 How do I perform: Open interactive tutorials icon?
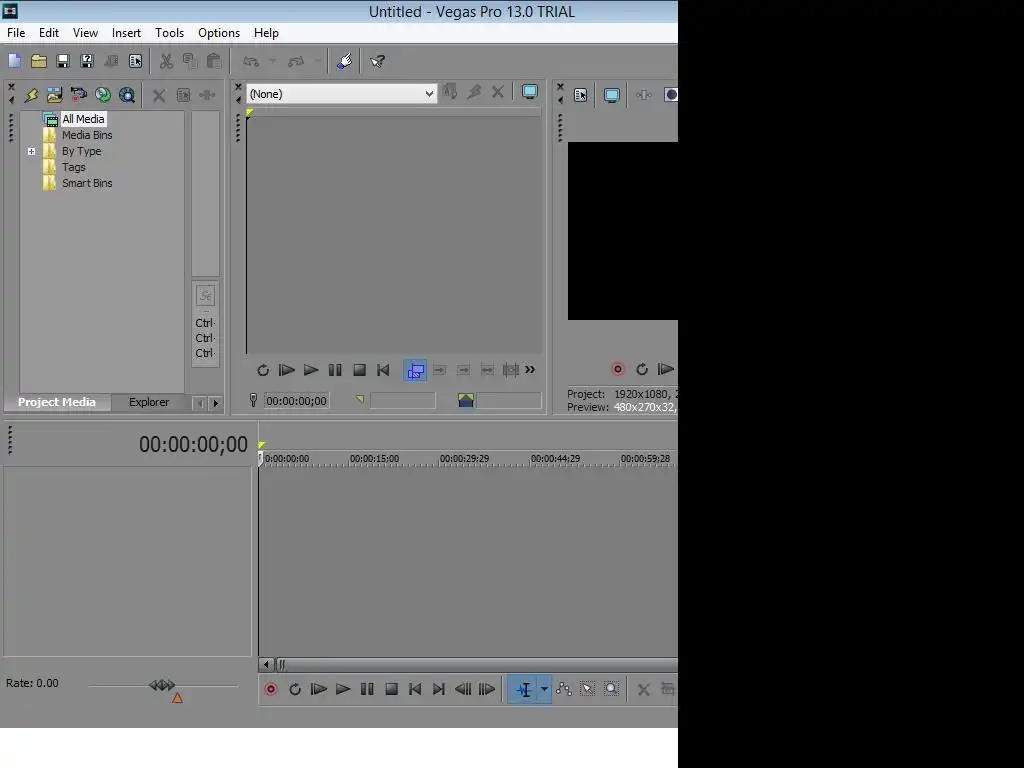point(344,61)
